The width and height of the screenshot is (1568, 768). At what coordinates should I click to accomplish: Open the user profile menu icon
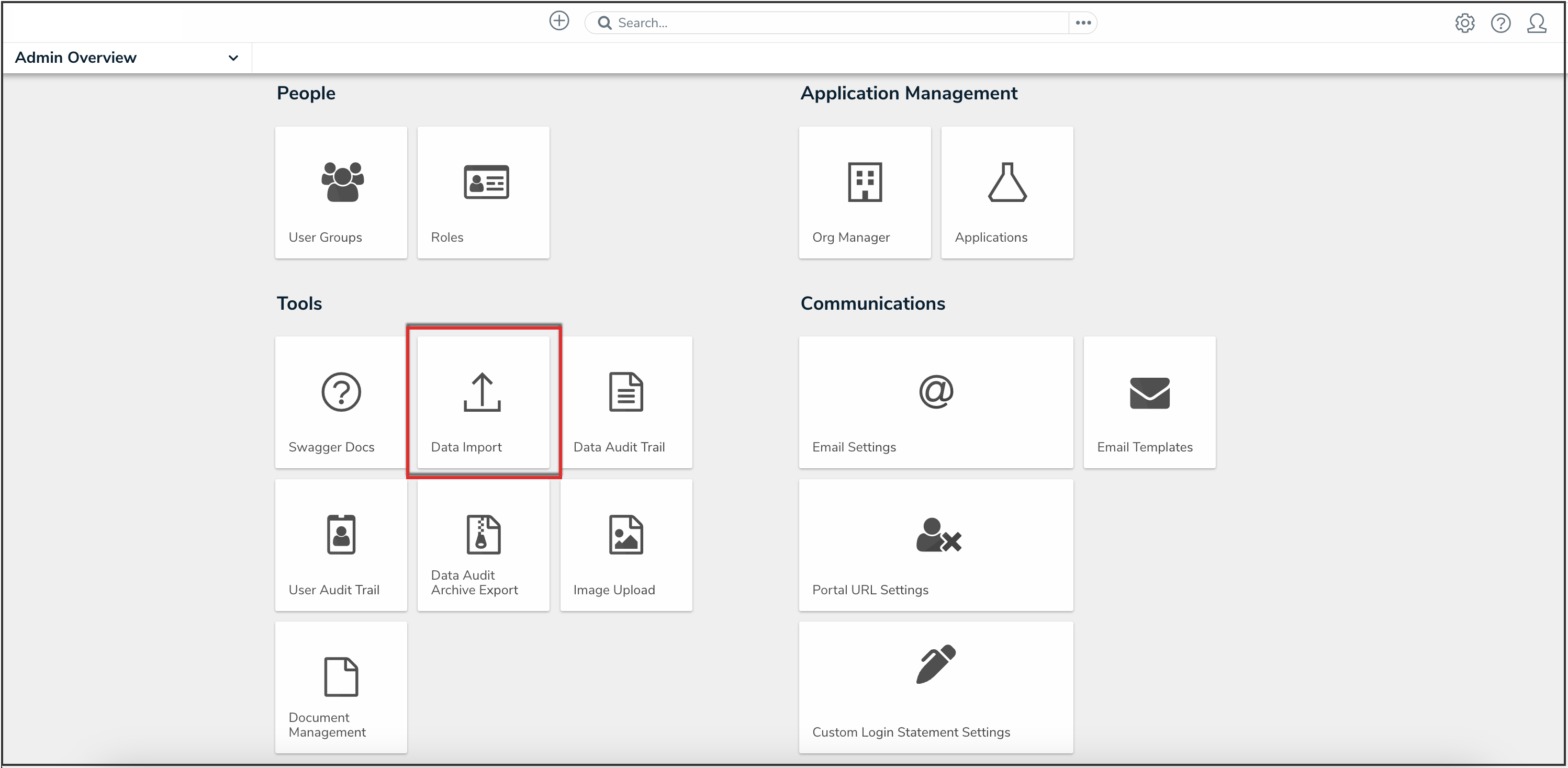1537,23
